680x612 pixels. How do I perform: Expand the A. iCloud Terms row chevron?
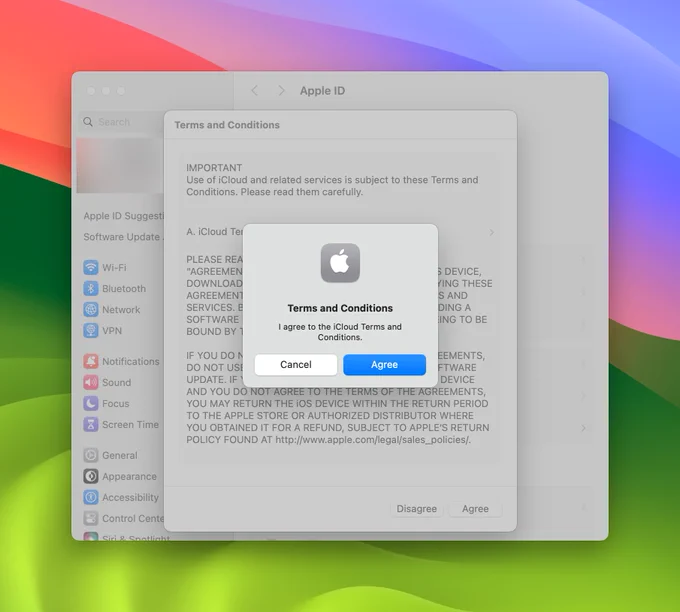(x=492, y=232)
